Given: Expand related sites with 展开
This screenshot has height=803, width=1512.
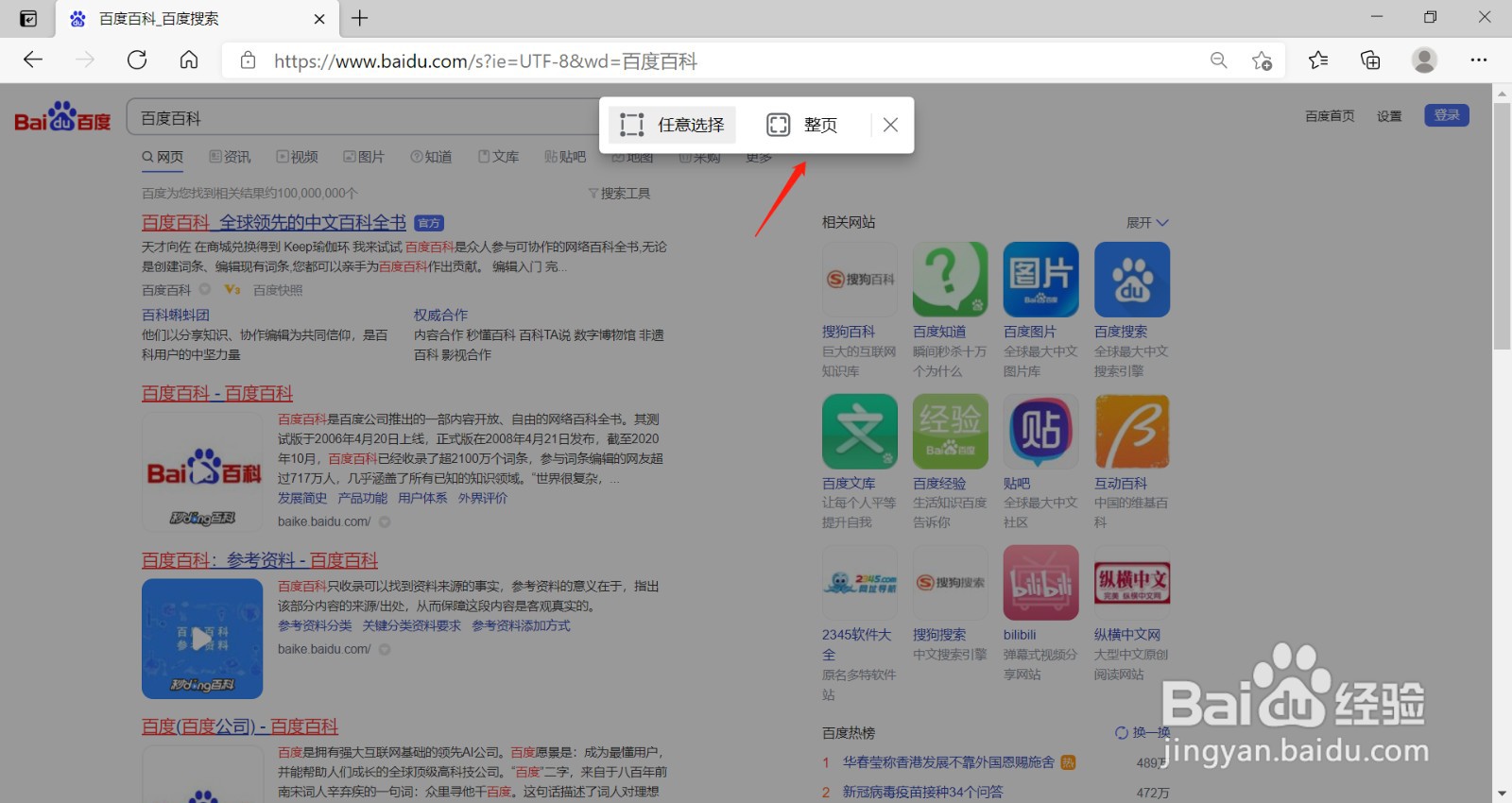Looking at the screenshot, I should click(1147, 223).
